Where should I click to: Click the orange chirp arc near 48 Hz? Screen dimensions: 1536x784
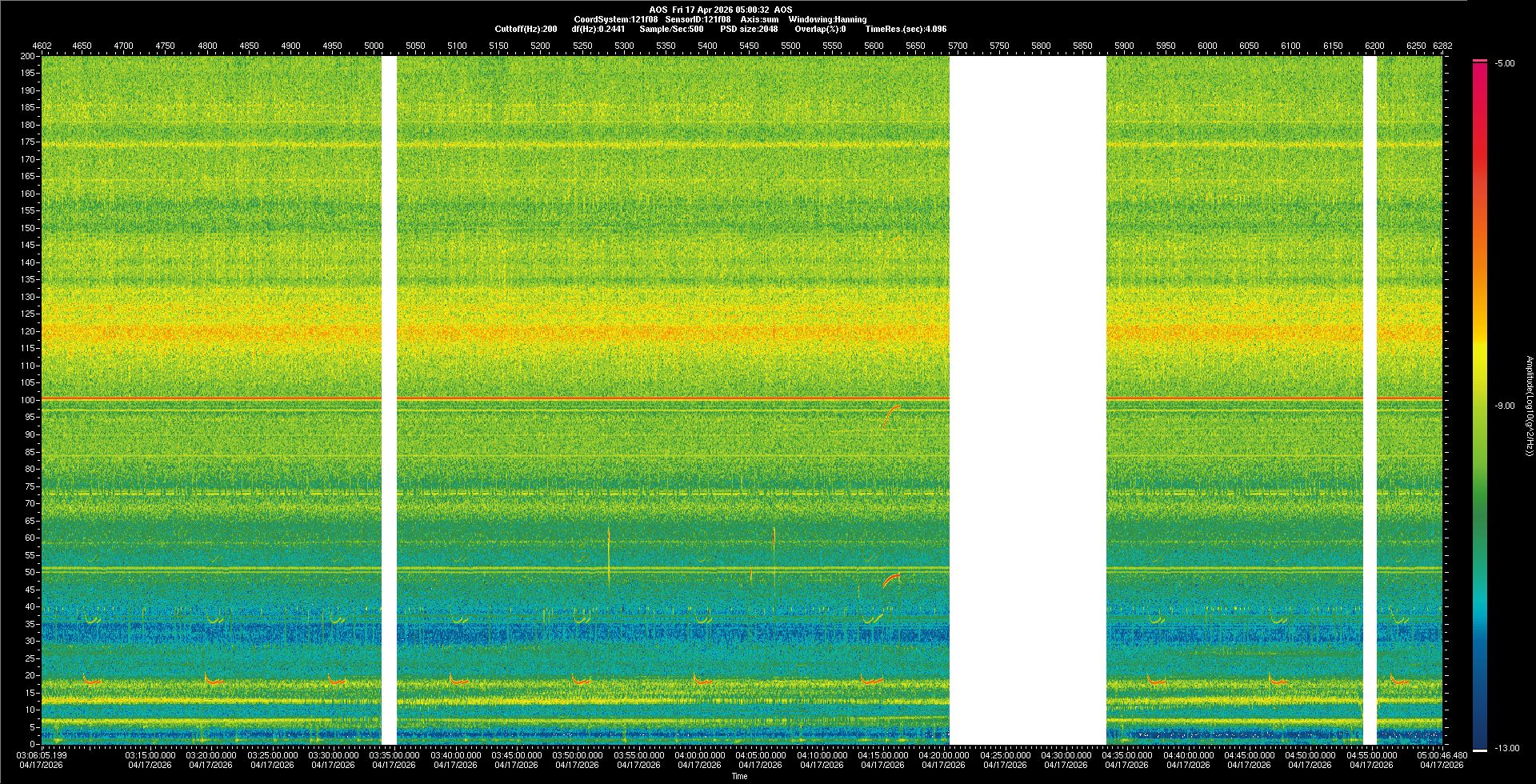coord(891,579)
